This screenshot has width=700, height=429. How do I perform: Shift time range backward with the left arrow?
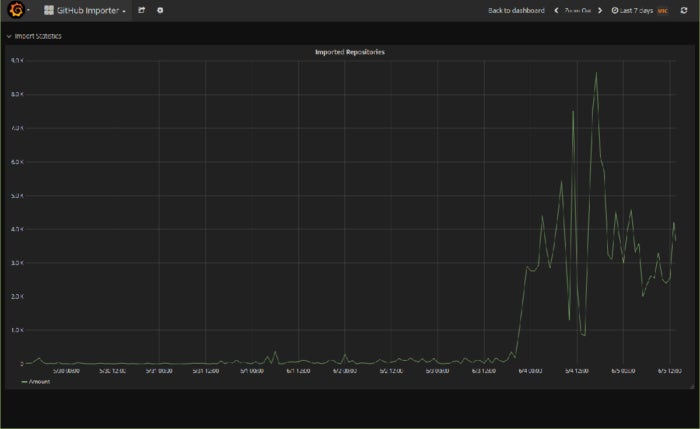[x=556, y=10]
